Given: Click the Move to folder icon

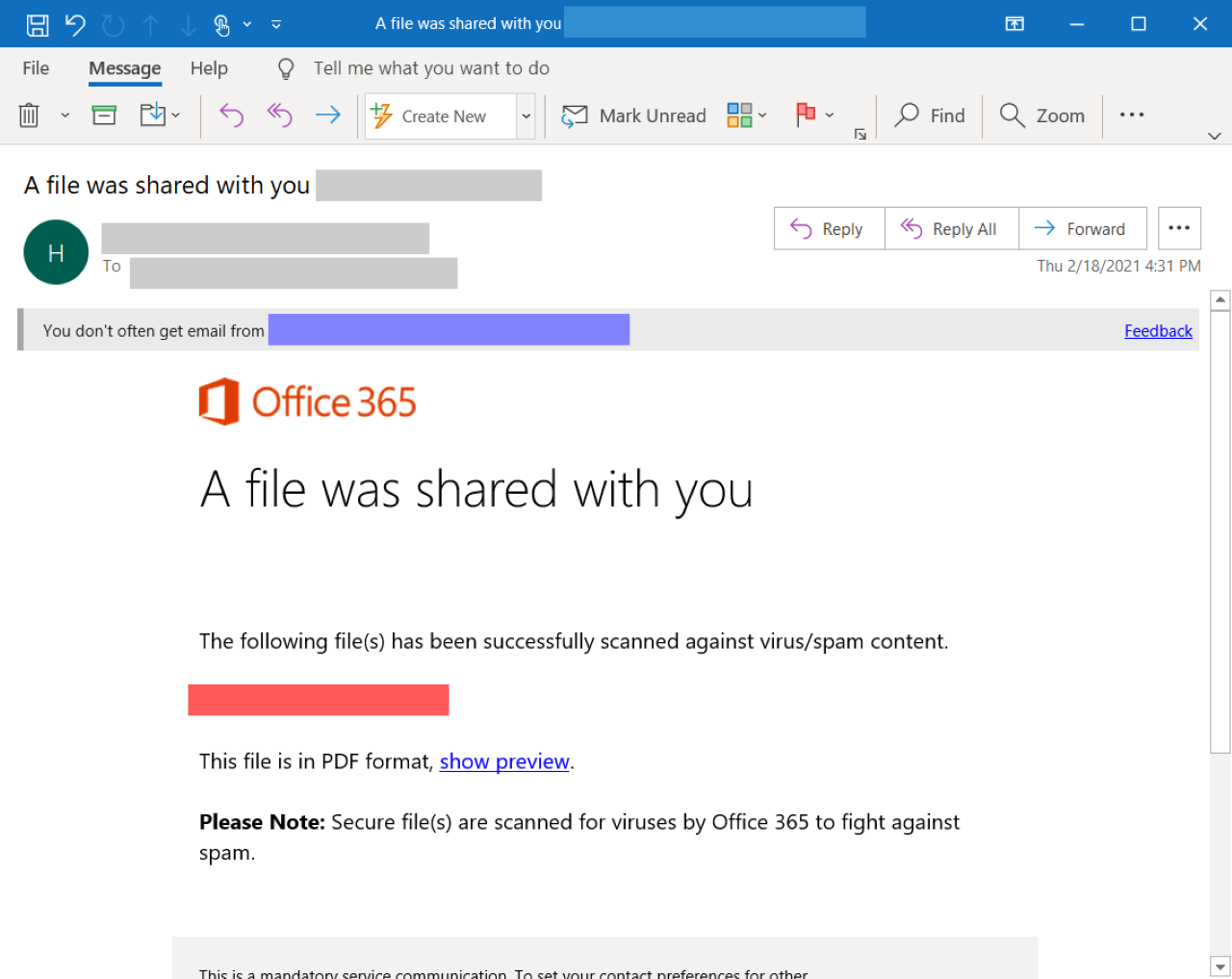Looking at the screenshot, I should 153,116.
